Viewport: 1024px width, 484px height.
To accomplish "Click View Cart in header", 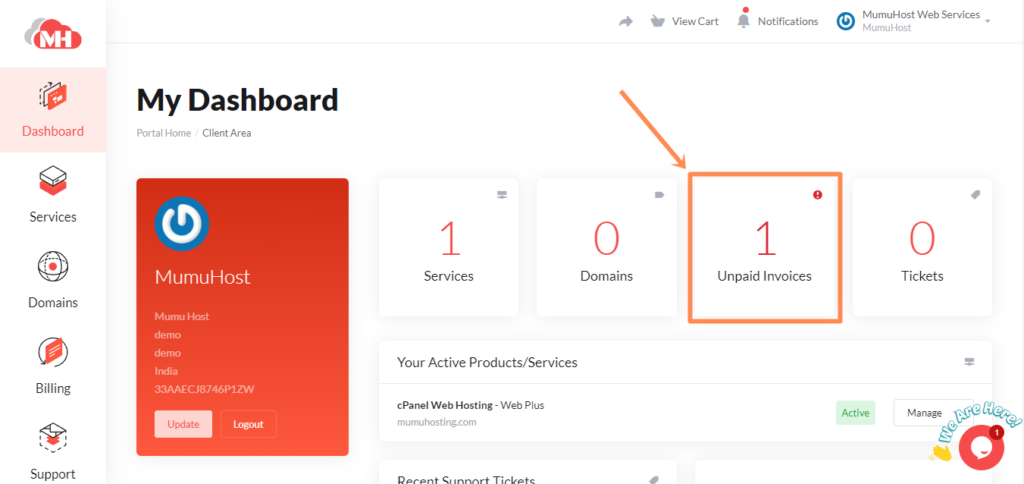I will (684, 21).
